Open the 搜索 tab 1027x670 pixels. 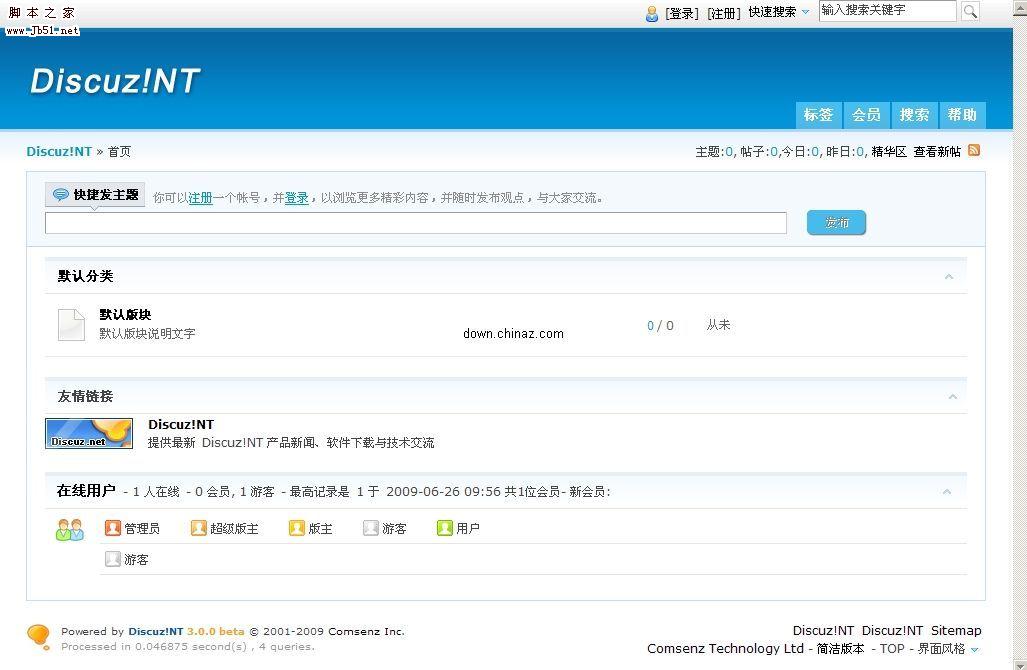pos(914,115)
